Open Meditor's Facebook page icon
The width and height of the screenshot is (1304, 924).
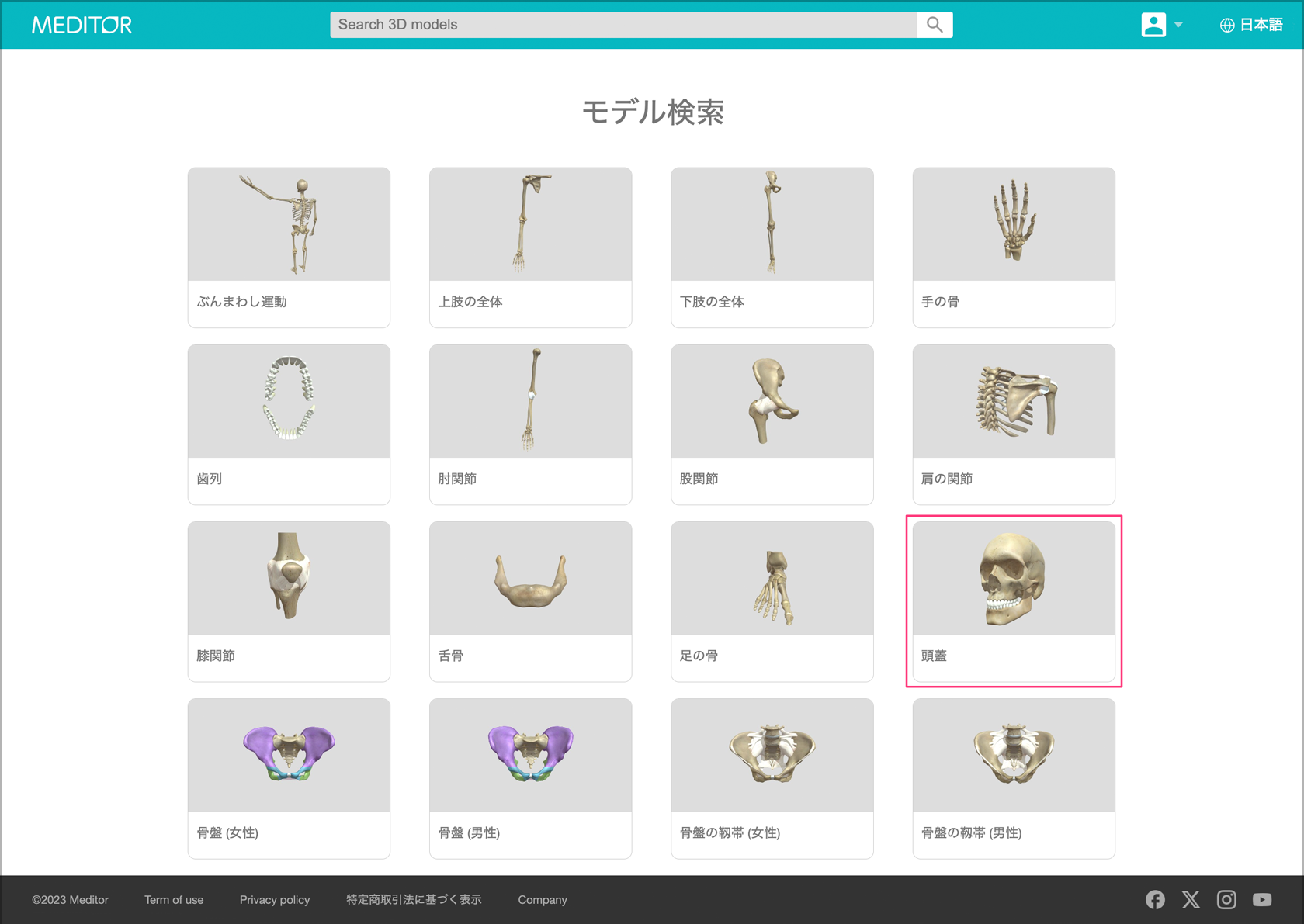pos(1155,899)
